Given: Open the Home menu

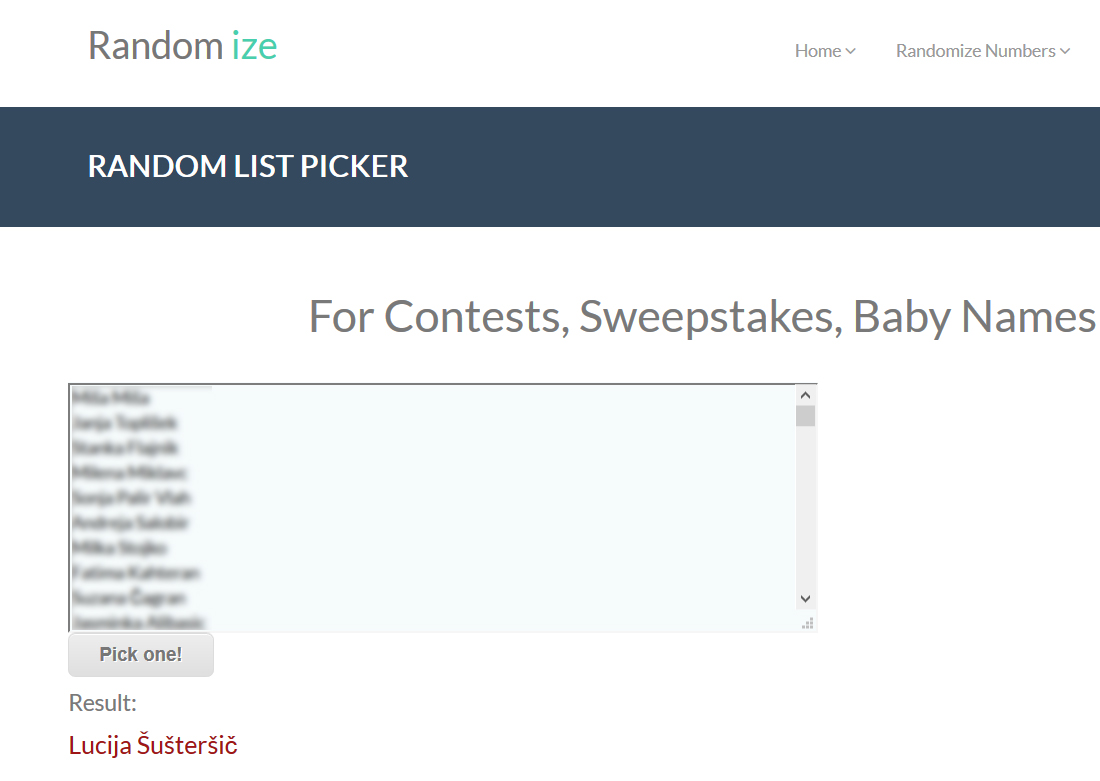Looking at the screenshot, I should (825, 51).
